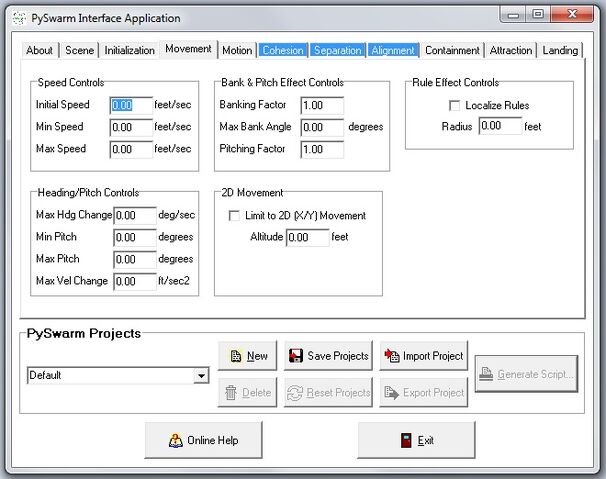The height and width of the screenshot is (479, 606).
Task: Focus the Max Speed input field
Action: [x=131, y=149]
